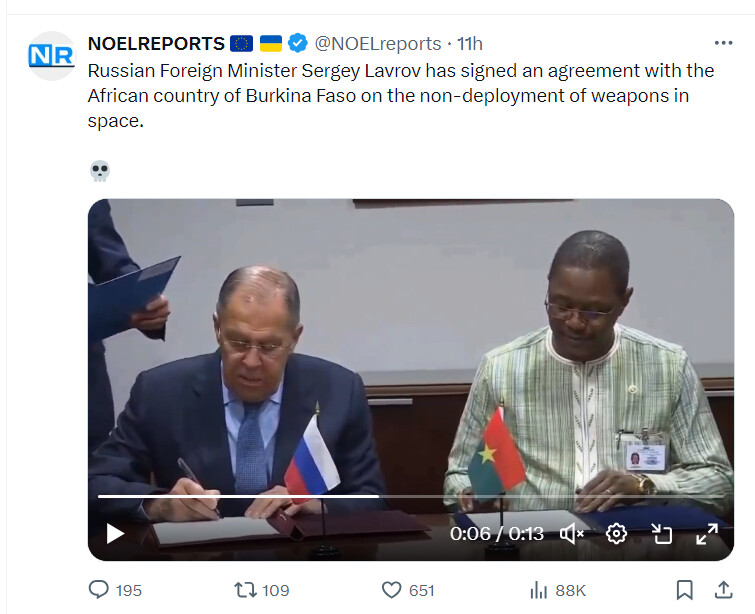Open the tweet's 11h timestamp

(x=470, y=44)
